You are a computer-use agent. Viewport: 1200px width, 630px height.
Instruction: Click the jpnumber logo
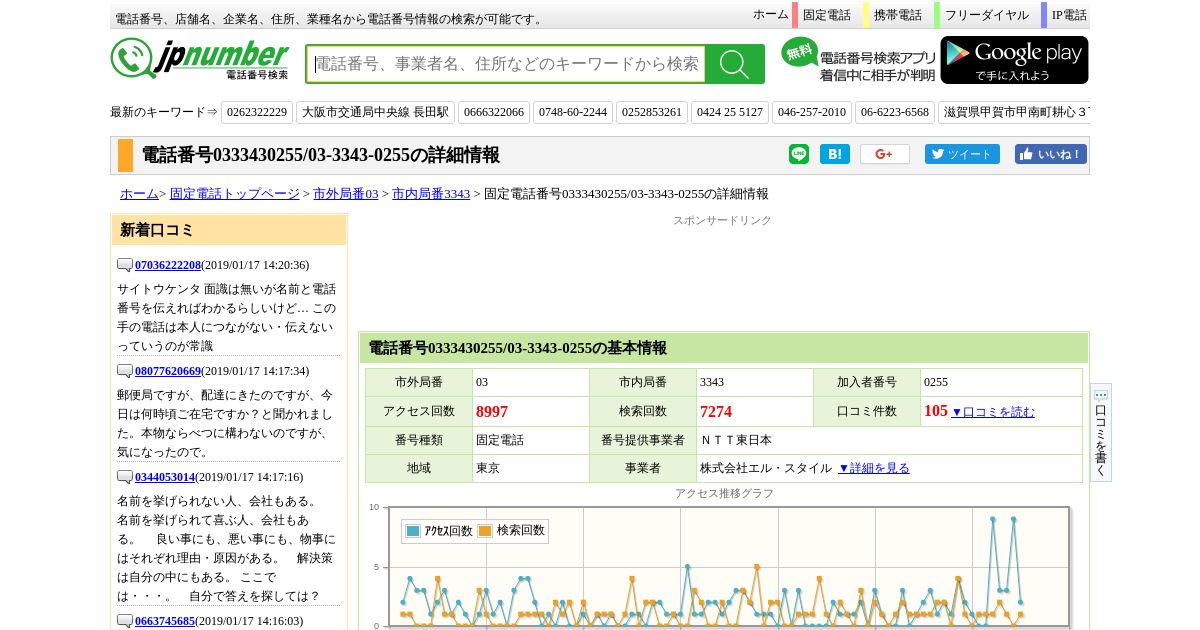[200, 59]
